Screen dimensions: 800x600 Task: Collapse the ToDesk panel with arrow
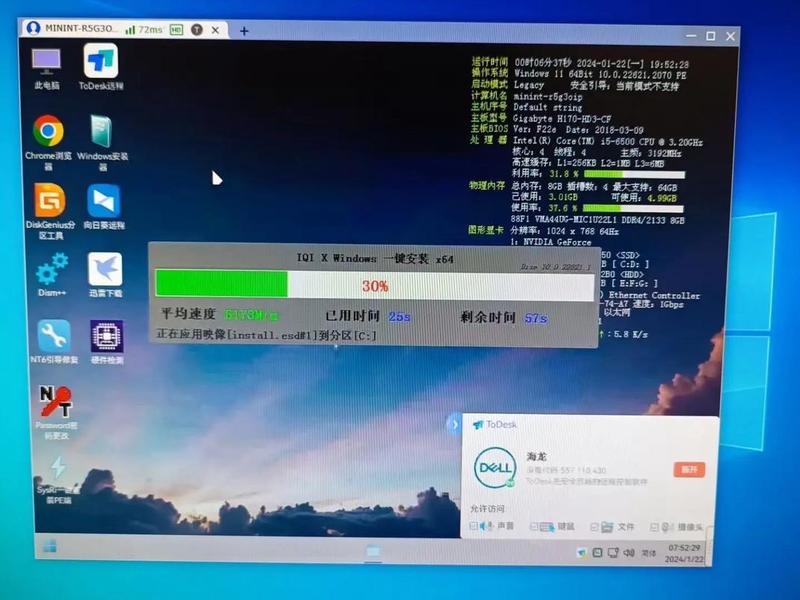coord(454,424)
